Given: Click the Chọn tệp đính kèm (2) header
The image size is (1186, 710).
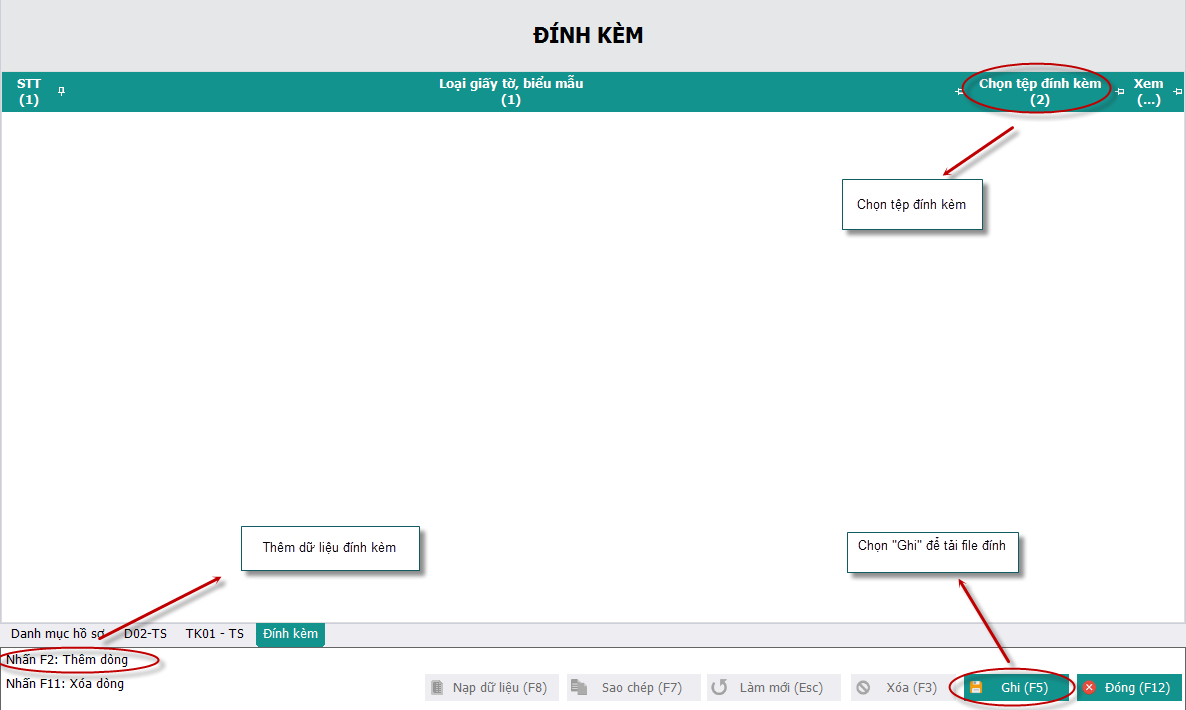Looking at the screenshot, I should click(1040, 91).
